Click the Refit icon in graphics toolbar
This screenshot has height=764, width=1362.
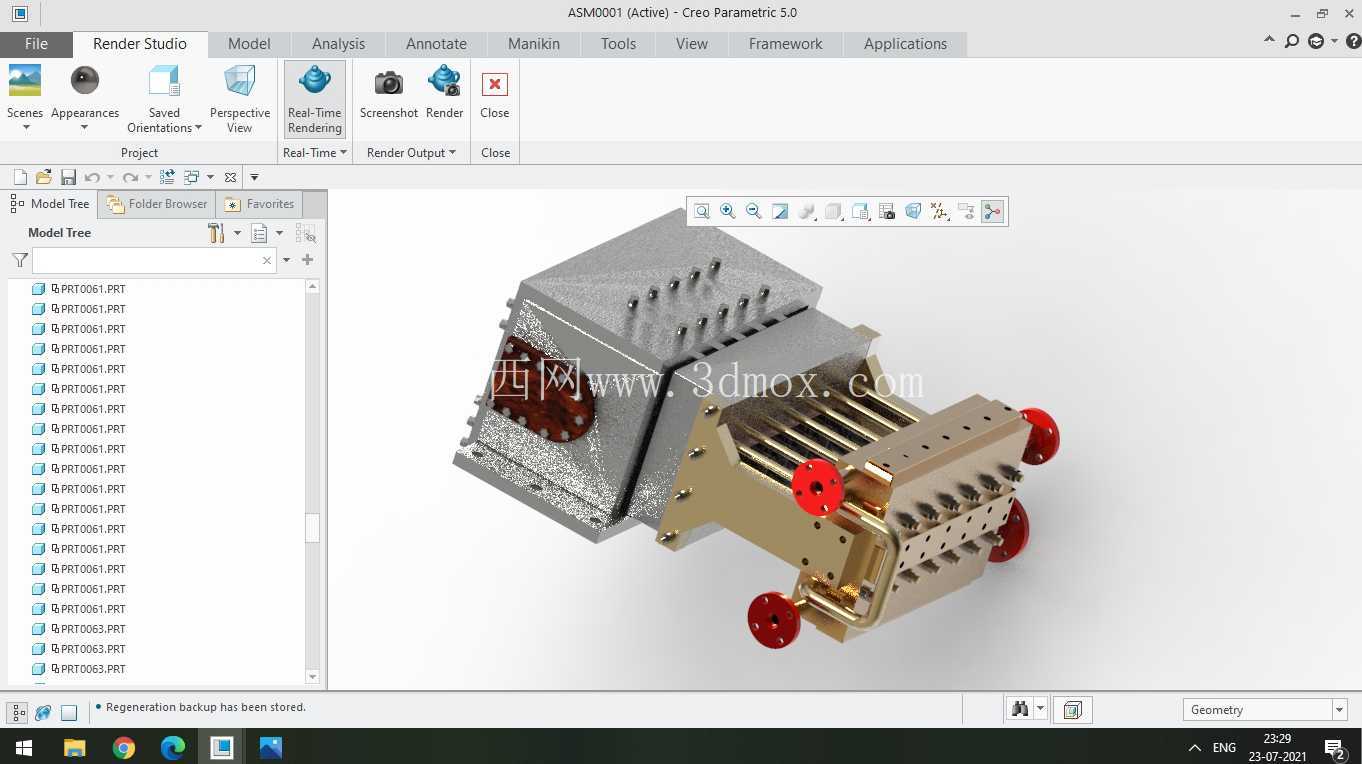pos(702,211)
